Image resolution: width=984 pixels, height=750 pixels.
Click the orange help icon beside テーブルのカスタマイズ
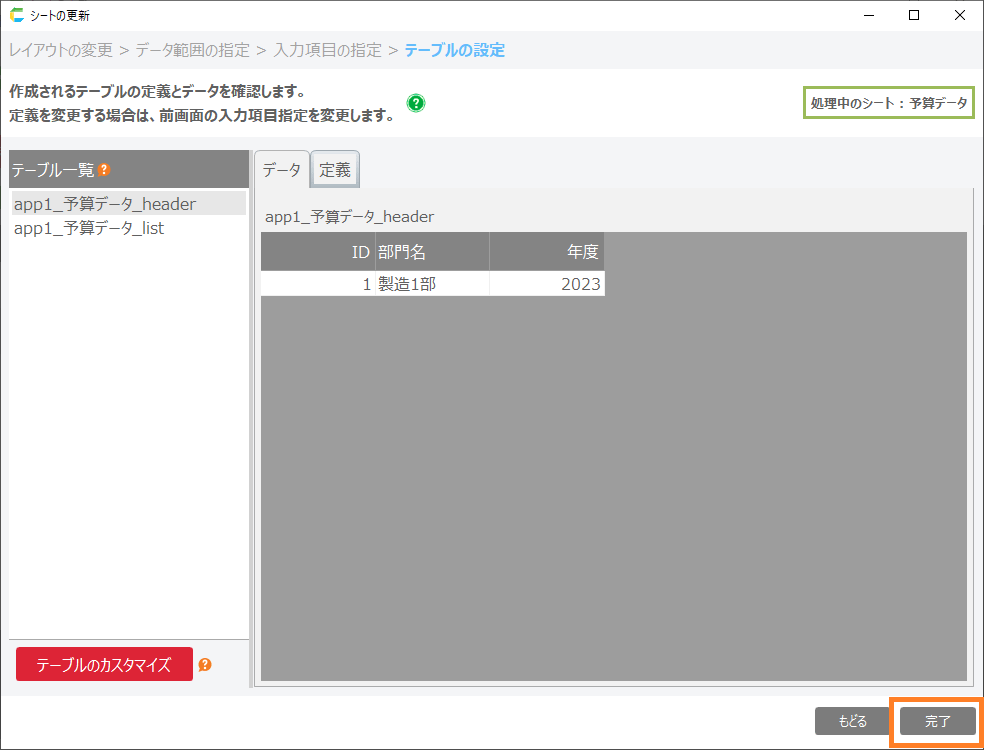205,665
